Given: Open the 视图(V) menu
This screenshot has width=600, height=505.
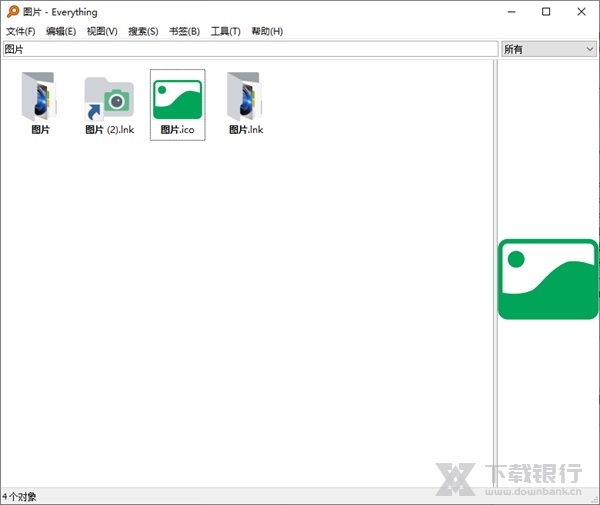Looking at the screenshot, I should click(102, 31).
